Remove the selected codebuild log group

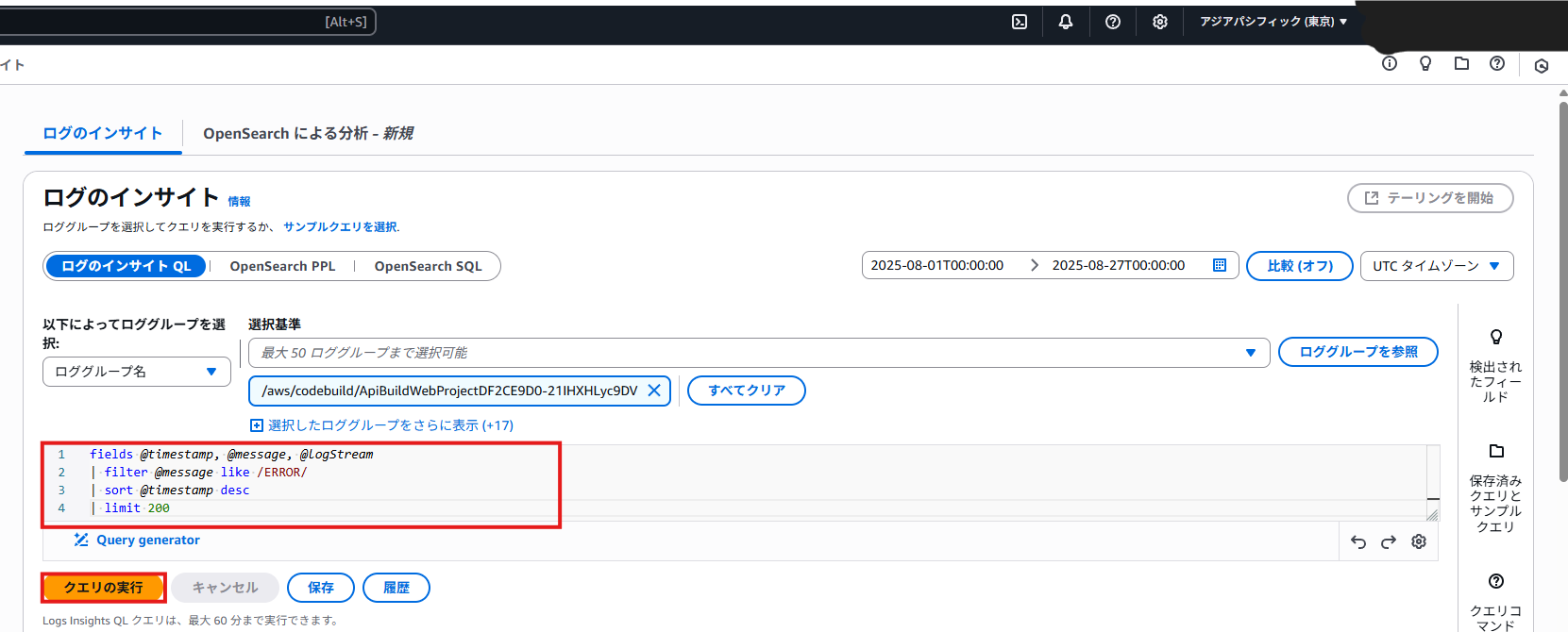(x=654, y=391)
